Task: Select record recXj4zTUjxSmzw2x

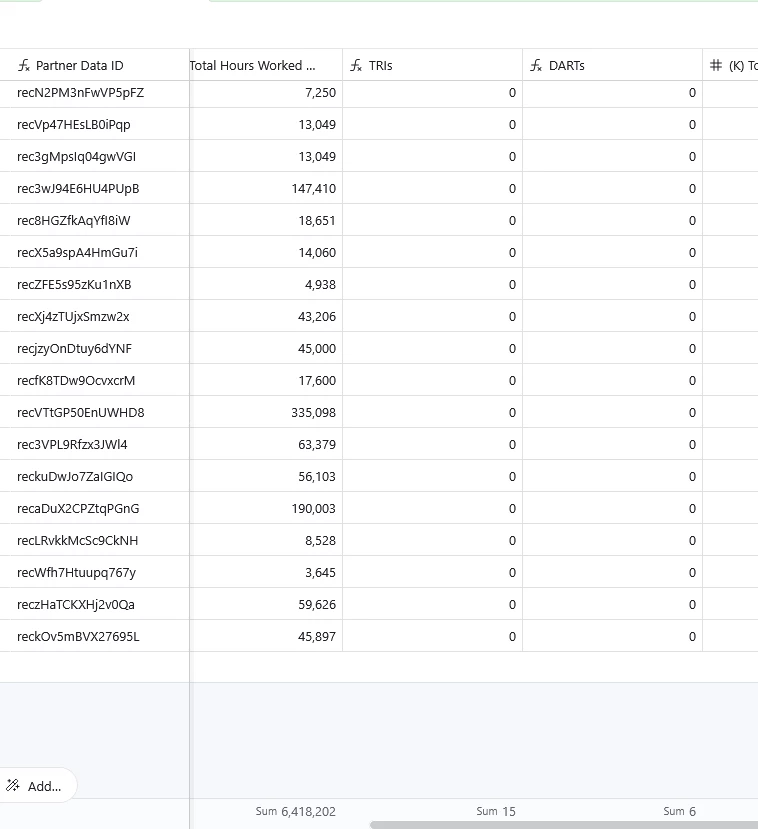Action: tap(73, 317)
